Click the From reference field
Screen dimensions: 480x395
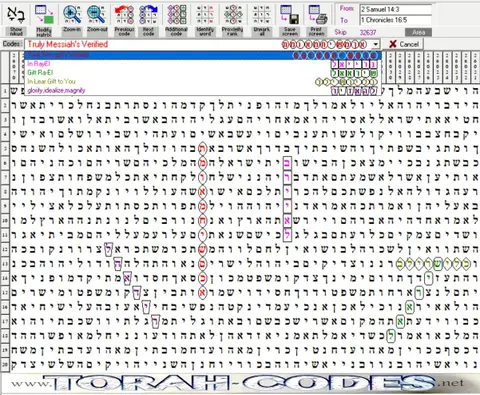click(396, 10)
